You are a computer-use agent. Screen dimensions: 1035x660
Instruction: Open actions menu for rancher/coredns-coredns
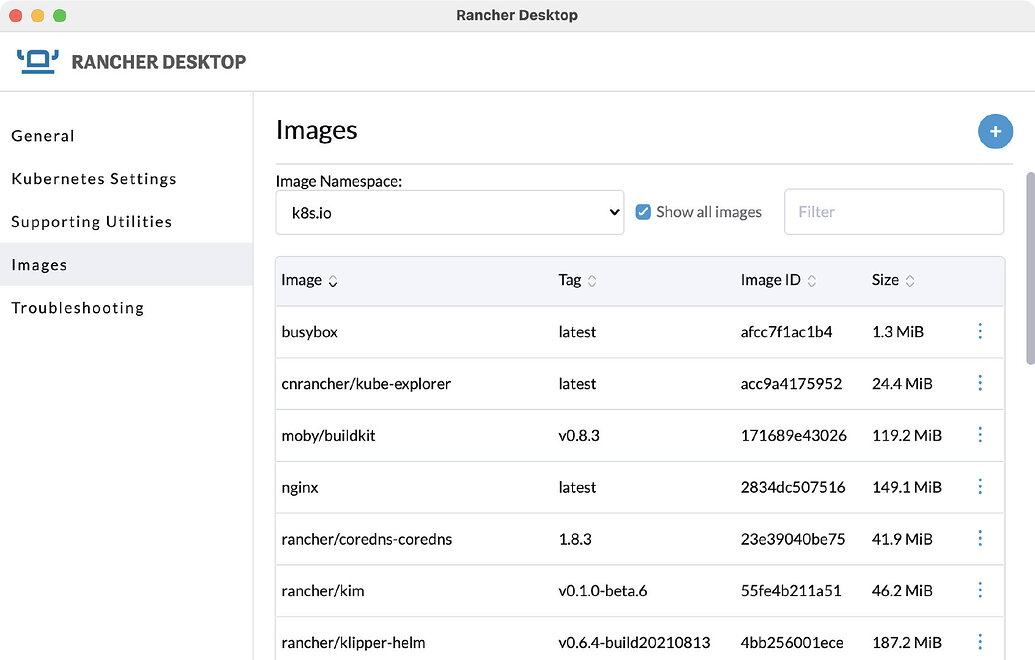[979, 539]
